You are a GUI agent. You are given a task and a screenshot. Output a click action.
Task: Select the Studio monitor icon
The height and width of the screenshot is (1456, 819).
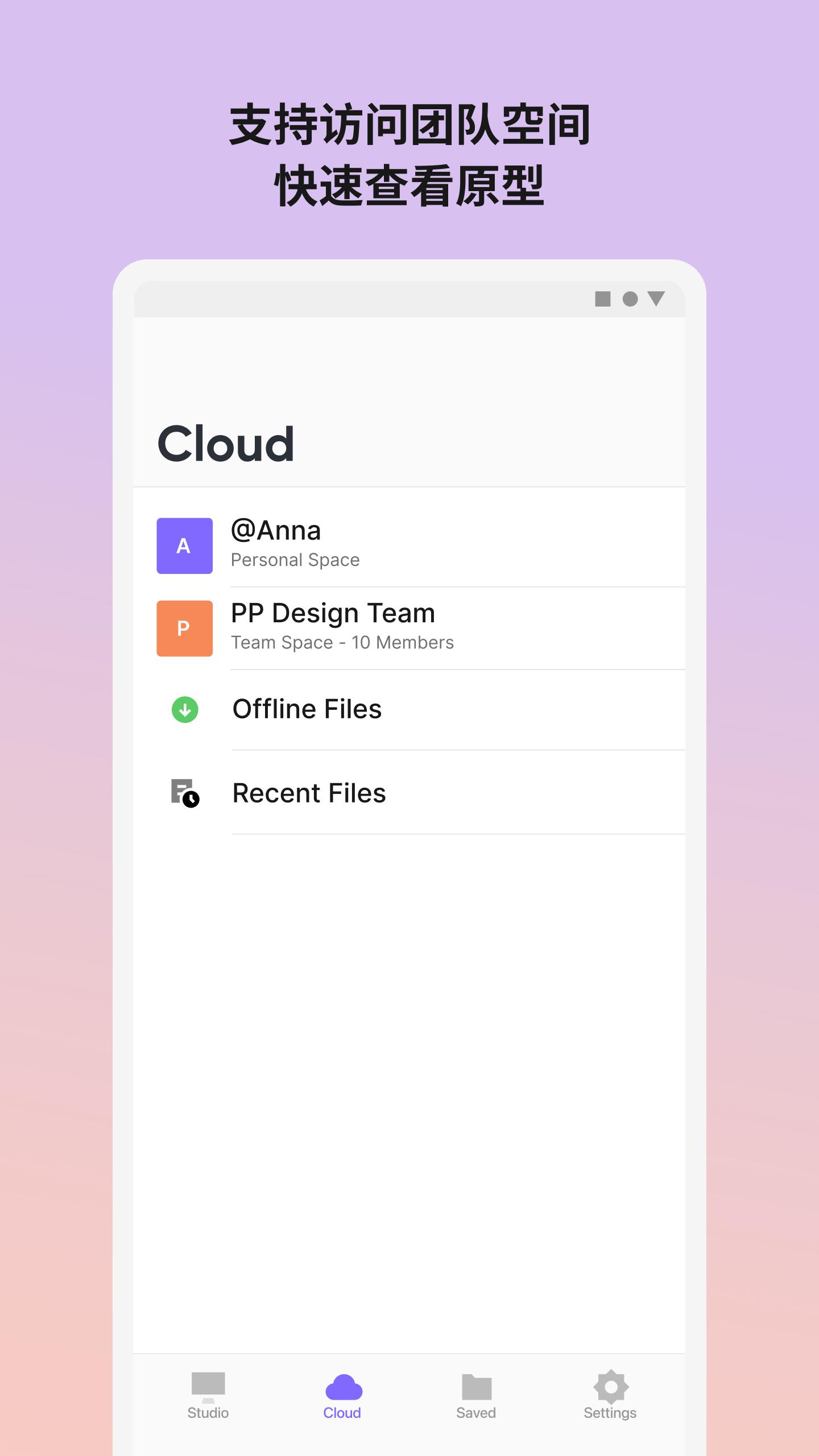208,1387
